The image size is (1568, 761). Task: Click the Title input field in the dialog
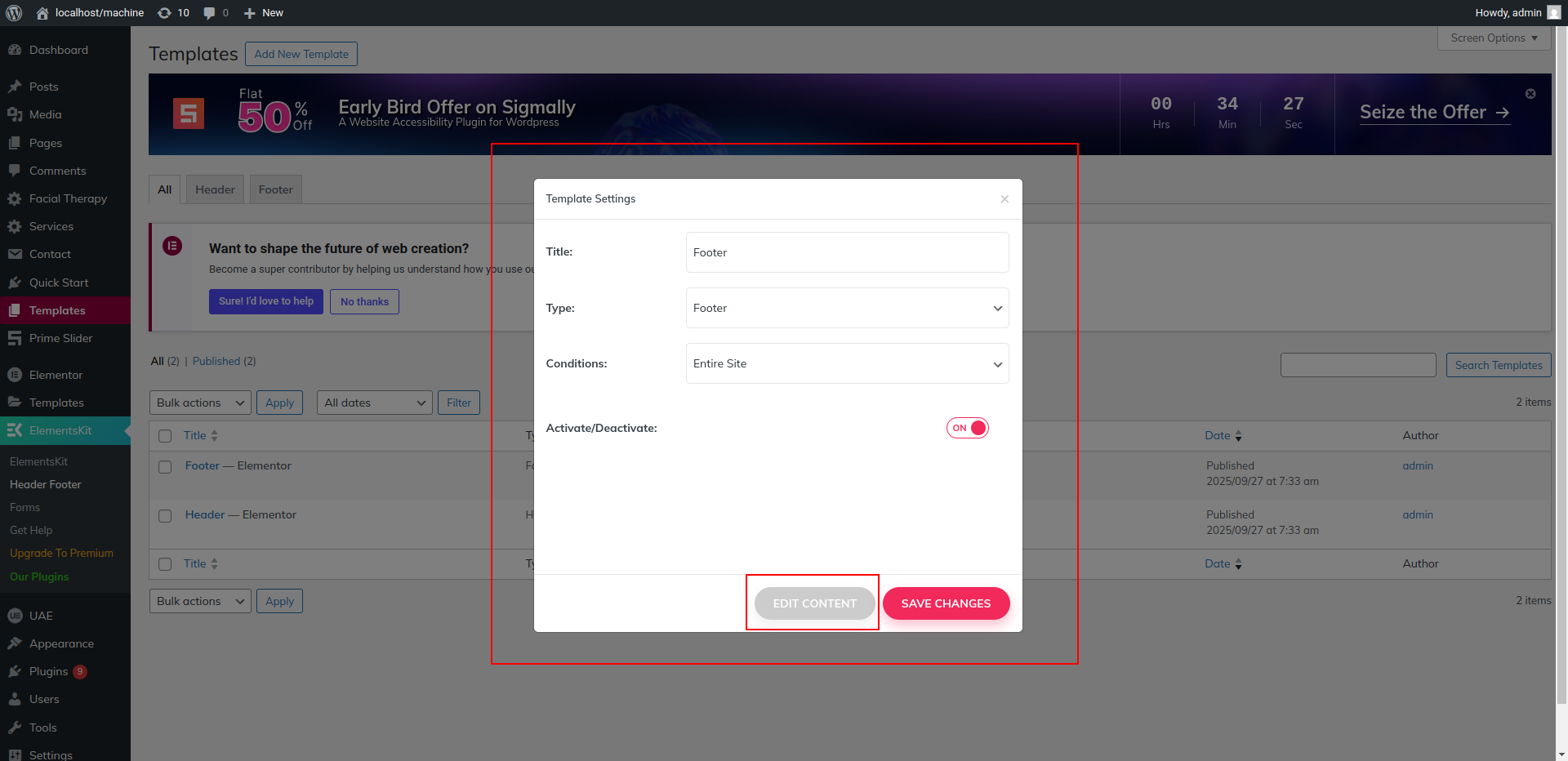point(847,252)
